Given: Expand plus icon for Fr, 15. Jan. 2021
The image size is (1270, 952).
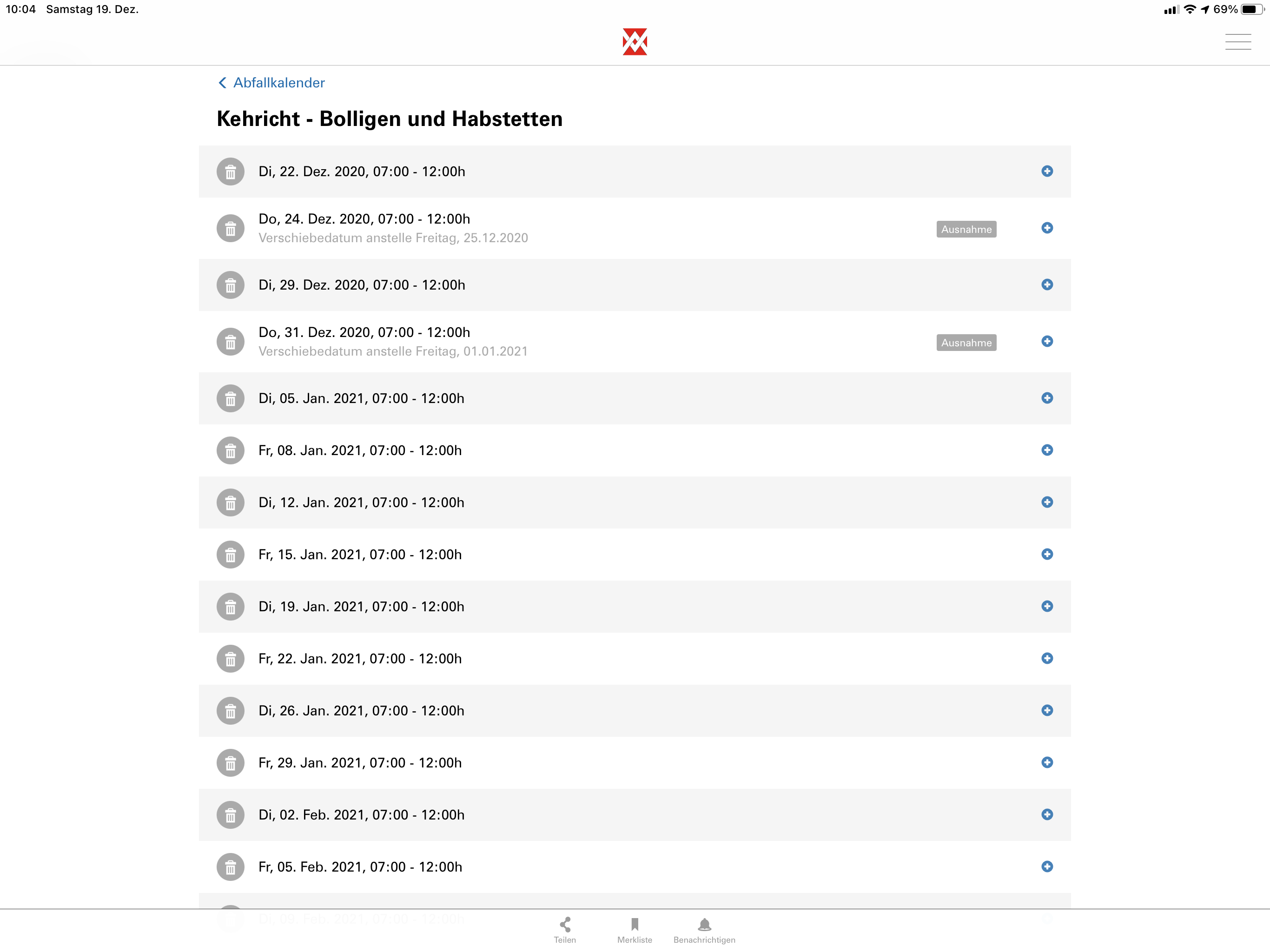Looking at the screenshot, I should click(1047, 554).
